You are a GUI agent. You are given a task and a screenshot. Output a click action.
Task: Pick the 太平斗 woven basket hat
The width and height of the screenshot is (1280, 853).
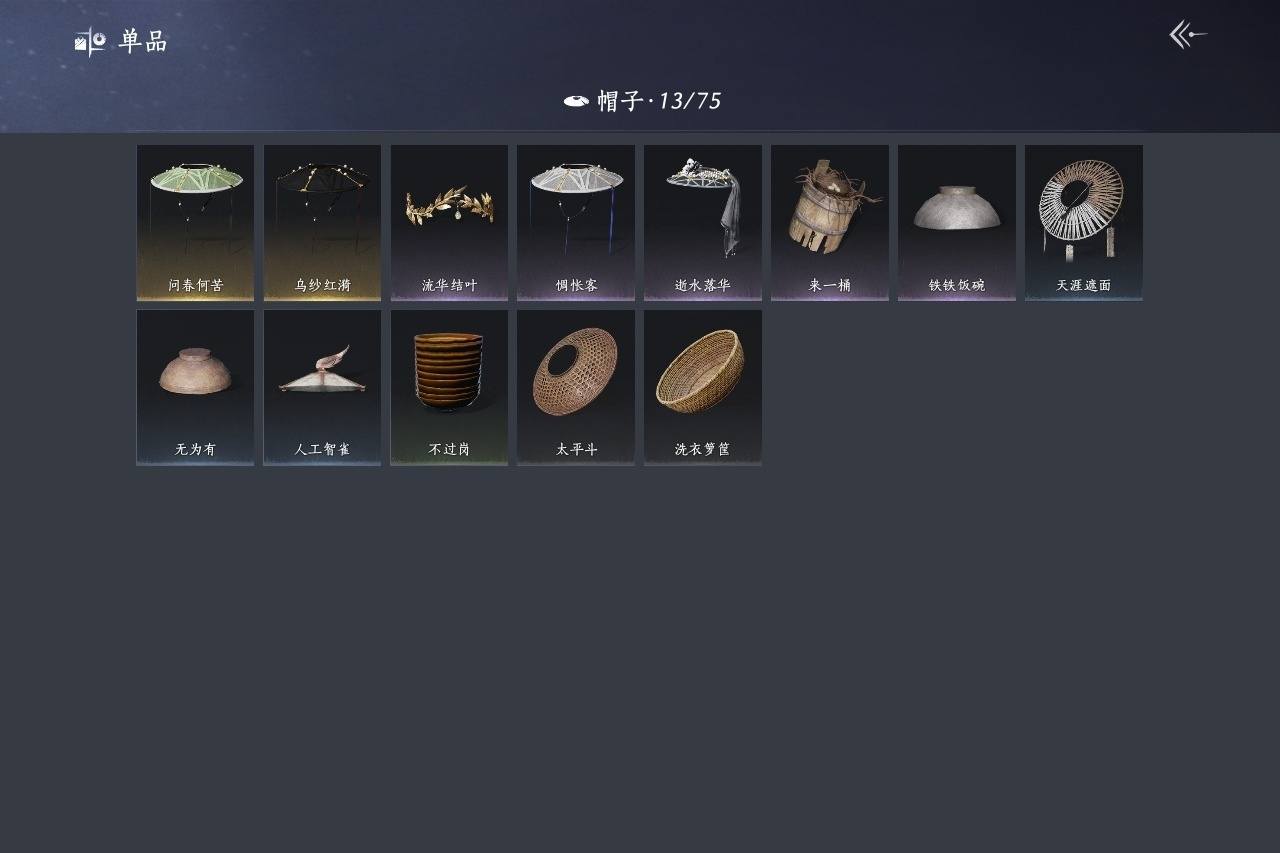(x=576, y=387)
